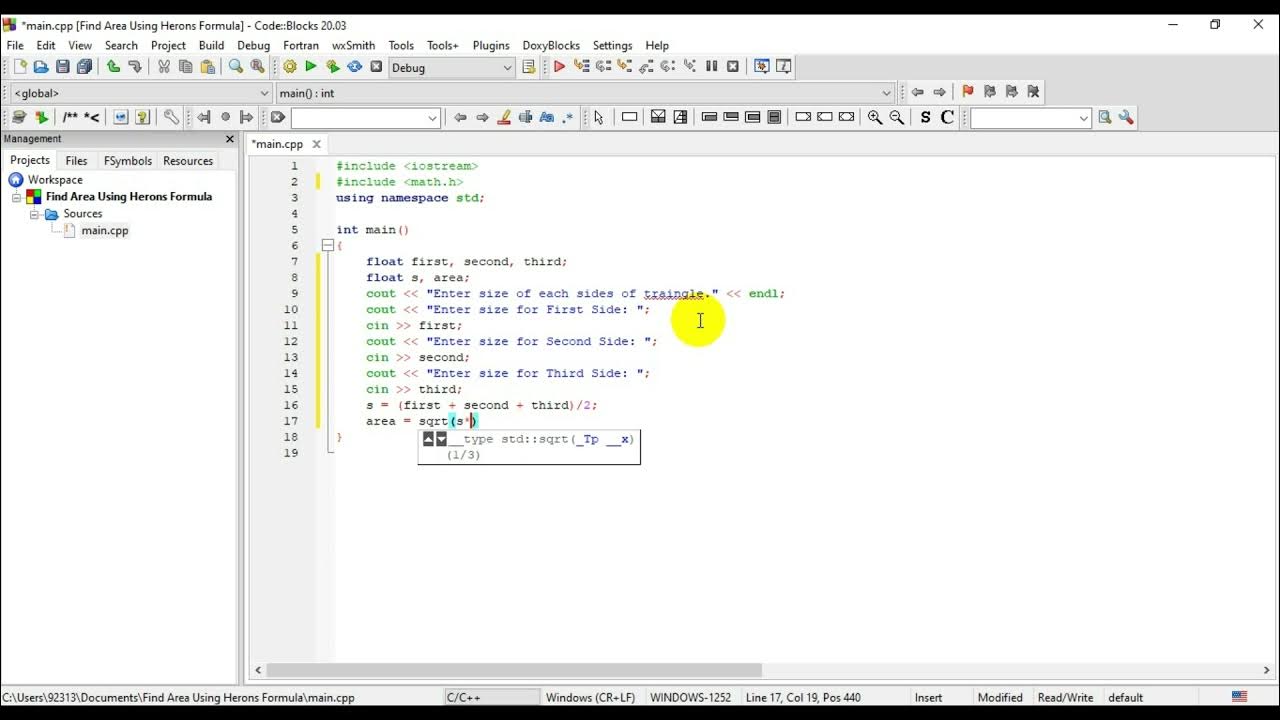Select the Workspace tree node
Screen dimensions: 1280x720
[x=55, y=180]
